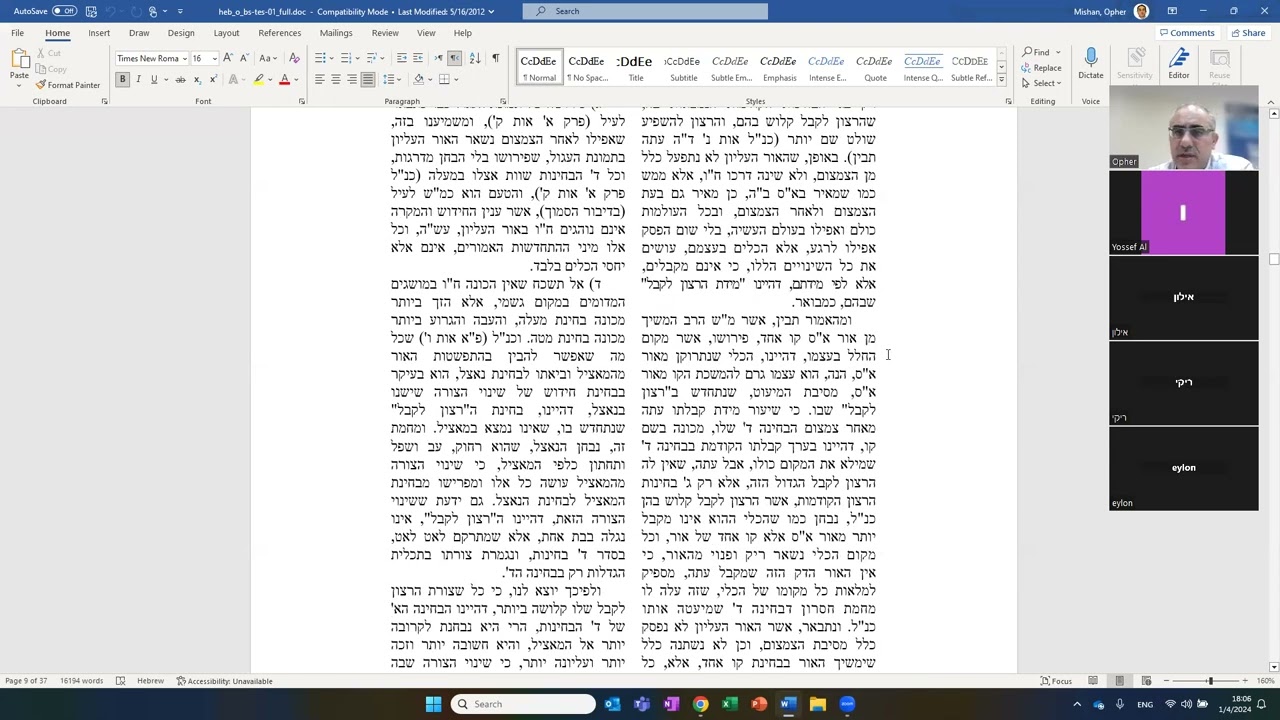Viewport: 1280px width, 720px height.
Task: Switch to Read Mode view in status bar
Action: [x=1093, y=681]
